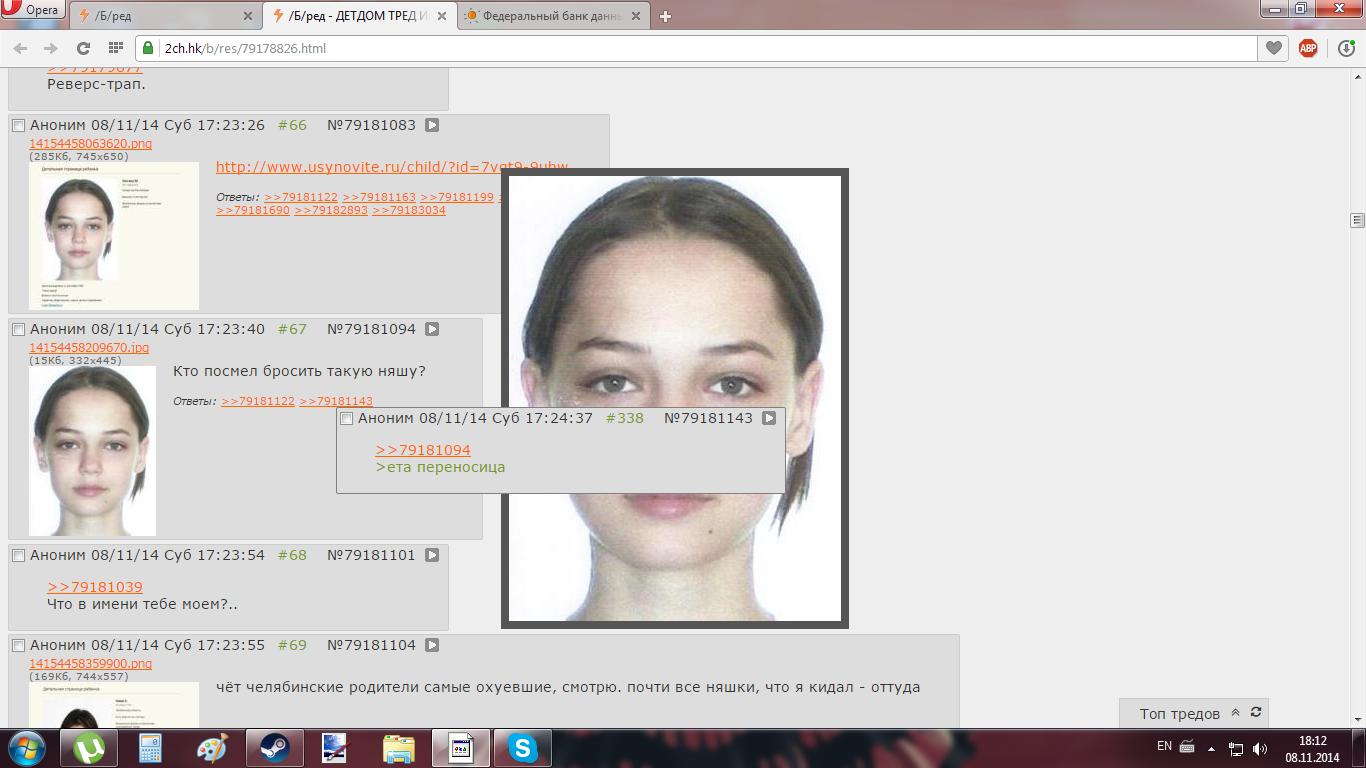This screenshot has height=768, width=1366.
Task: Follow reply link >>79182893
Action: tap(331, 210)
